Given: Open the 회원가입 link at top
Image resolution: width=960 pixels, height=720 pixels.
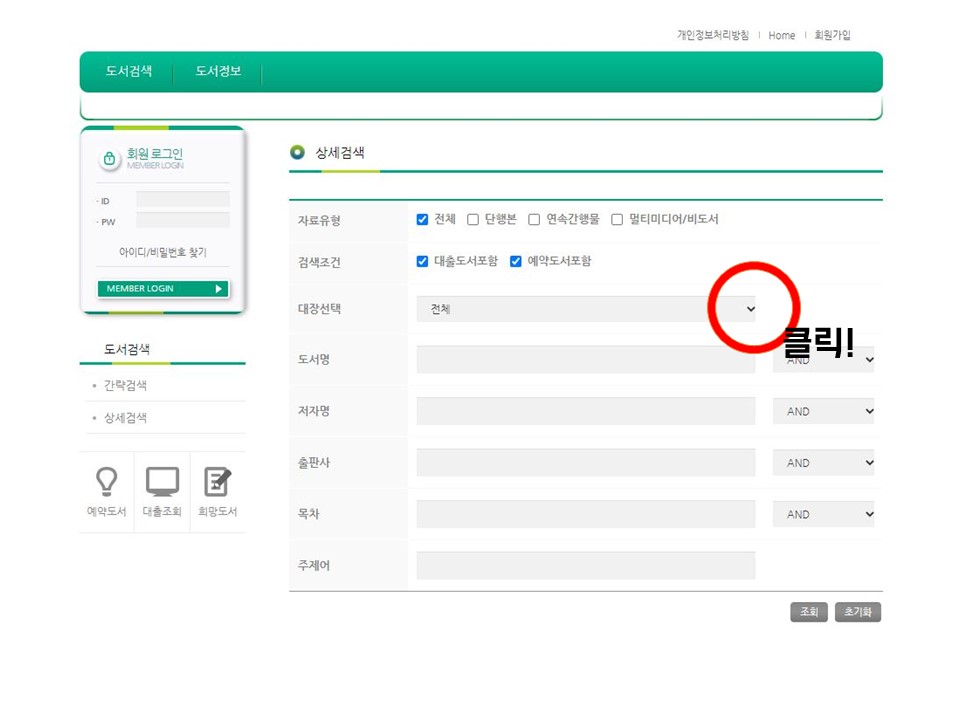Looking at the screenshot, I should click(832, 35).
